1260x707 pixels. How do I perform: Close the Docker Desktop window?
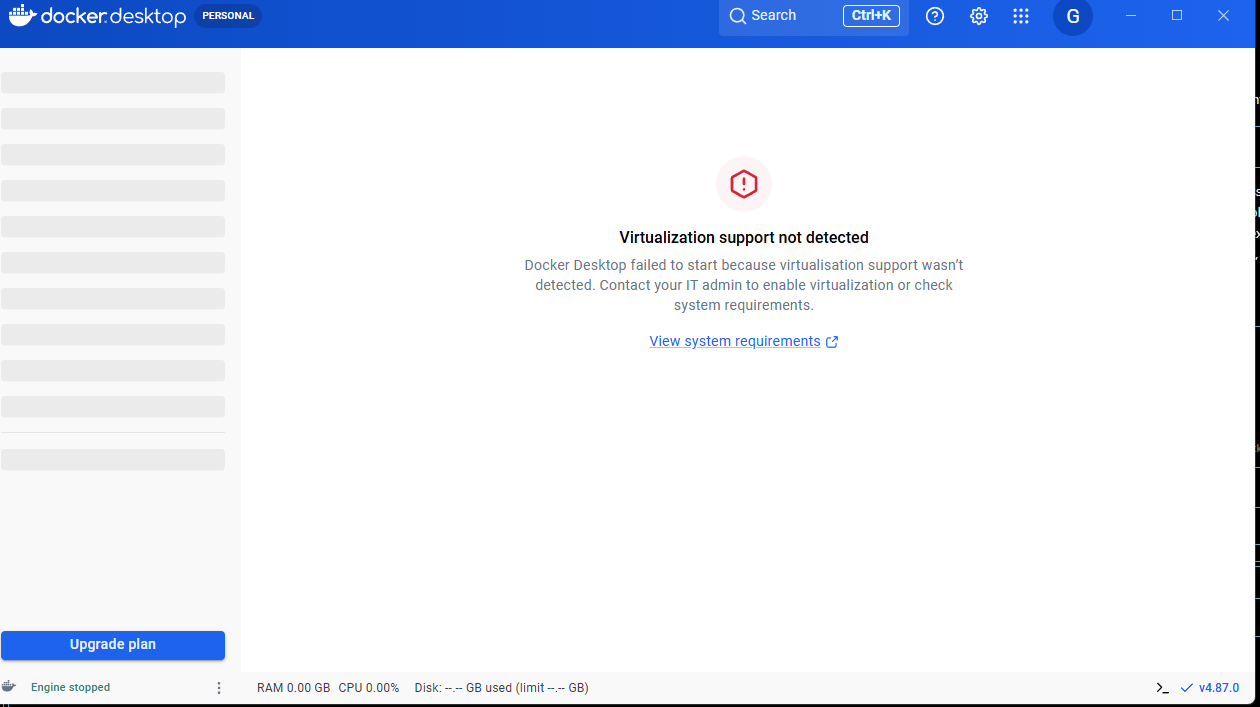(x=1223, y=16)
